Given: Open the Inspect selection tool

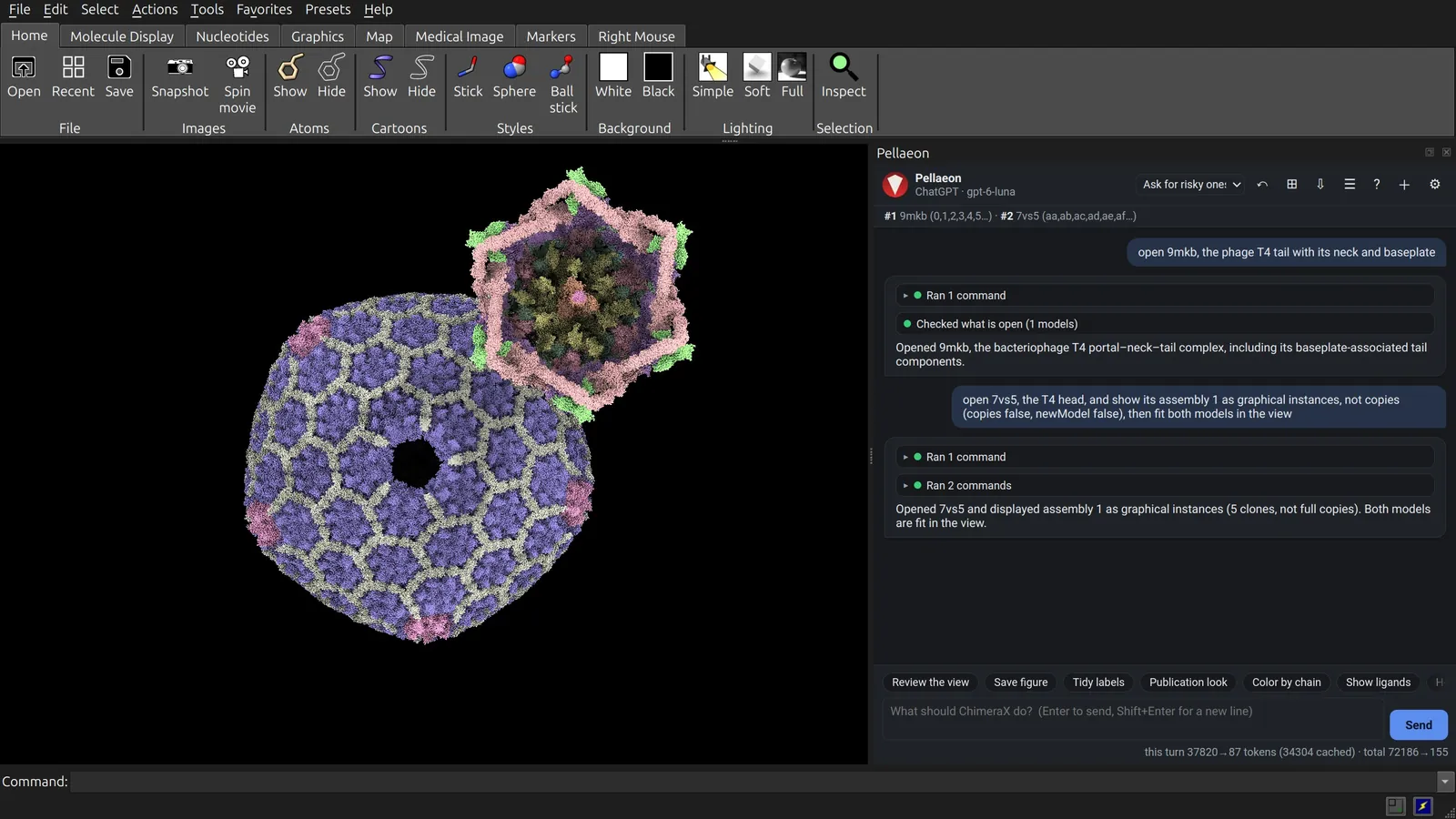Looking at the screenshot, I should pyautogui.click(x=844, y=67).
